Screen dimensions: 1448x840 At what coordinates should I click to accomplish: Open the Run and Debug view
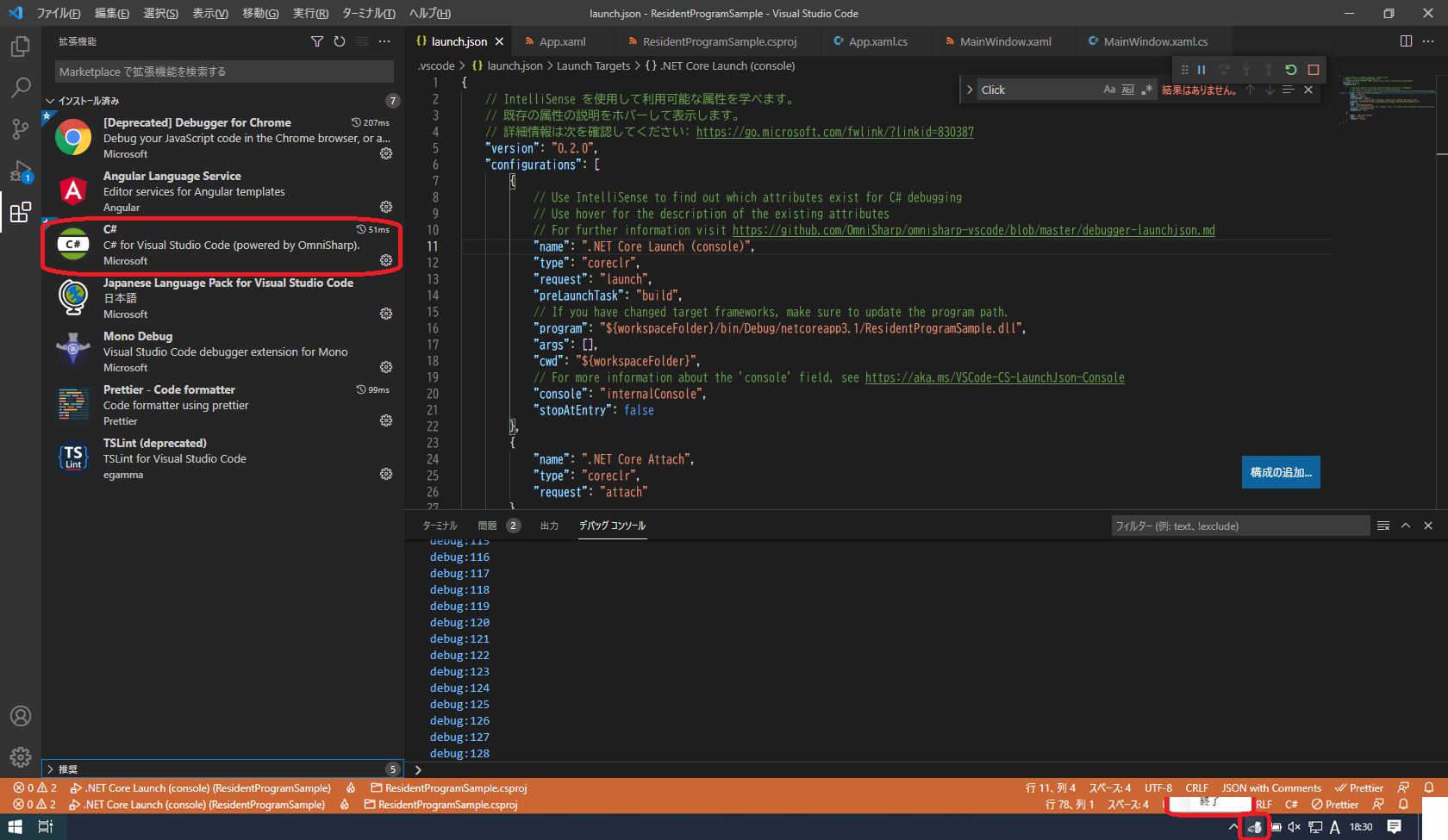pos(21,171)
